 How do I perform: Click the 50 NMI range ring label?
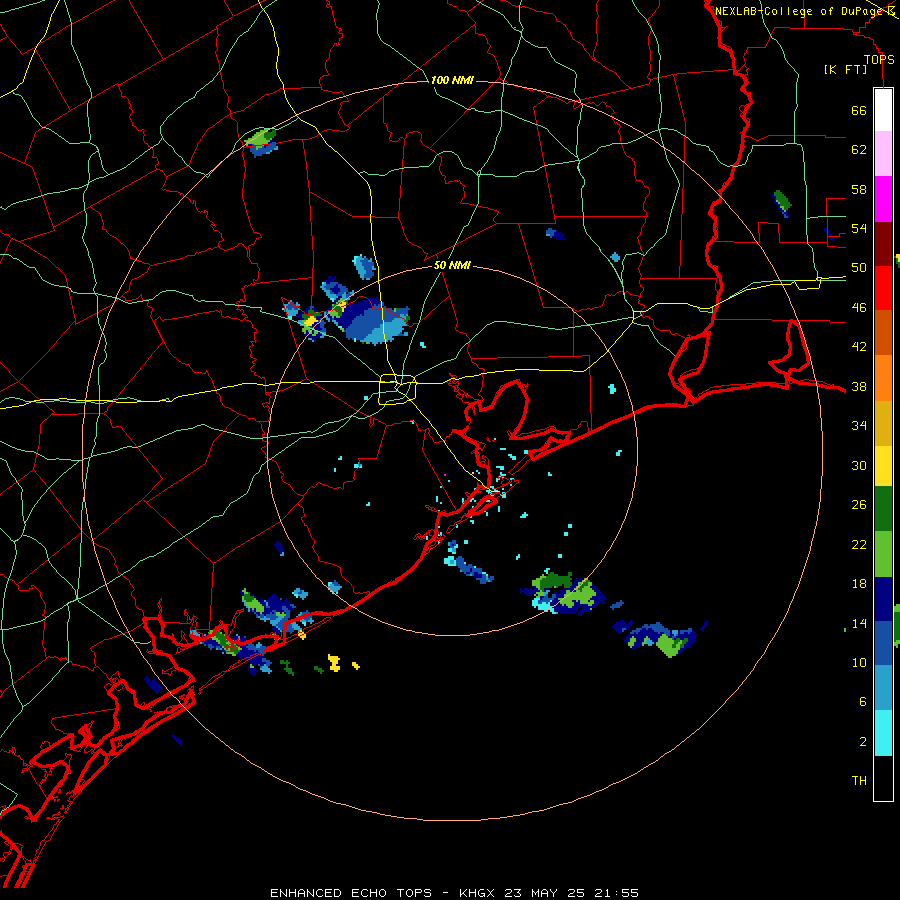point(452,265)
